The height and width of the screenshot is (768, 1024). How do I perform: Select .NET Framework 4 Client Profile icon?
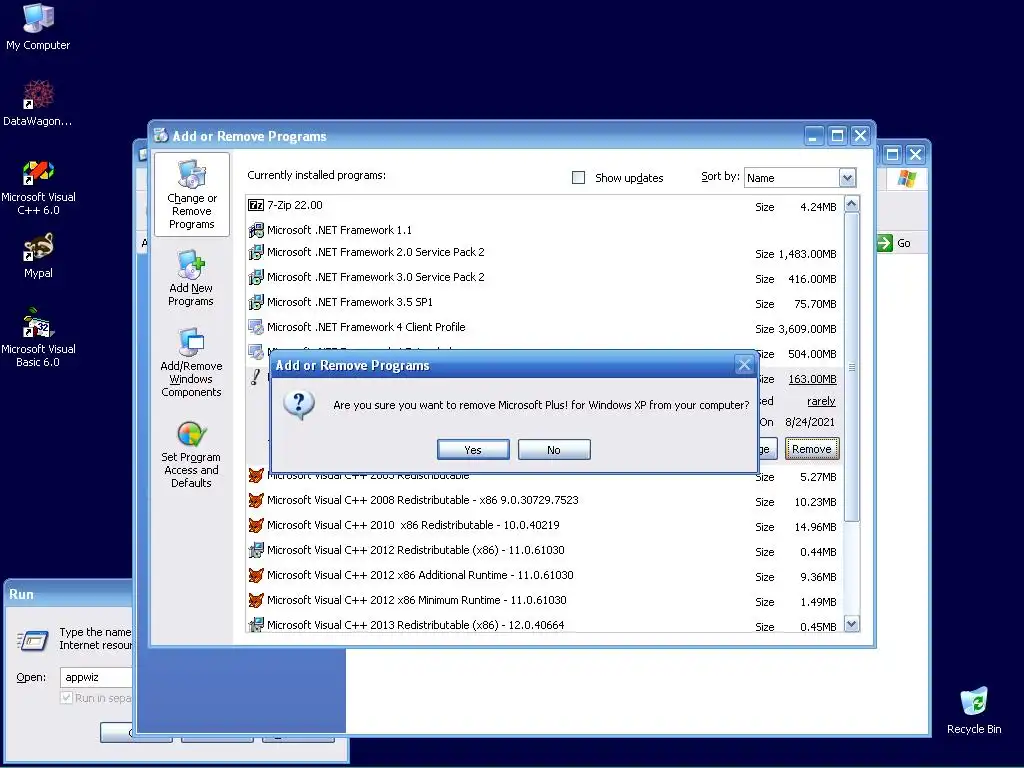point(255,327)
